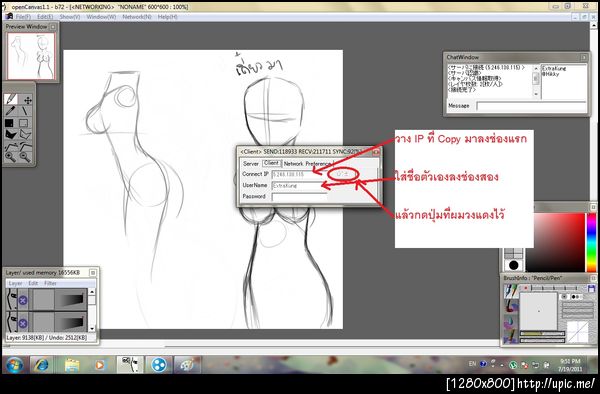Select the move (four-arrow) tool
The image size is (600, 394).
(28, 100)
